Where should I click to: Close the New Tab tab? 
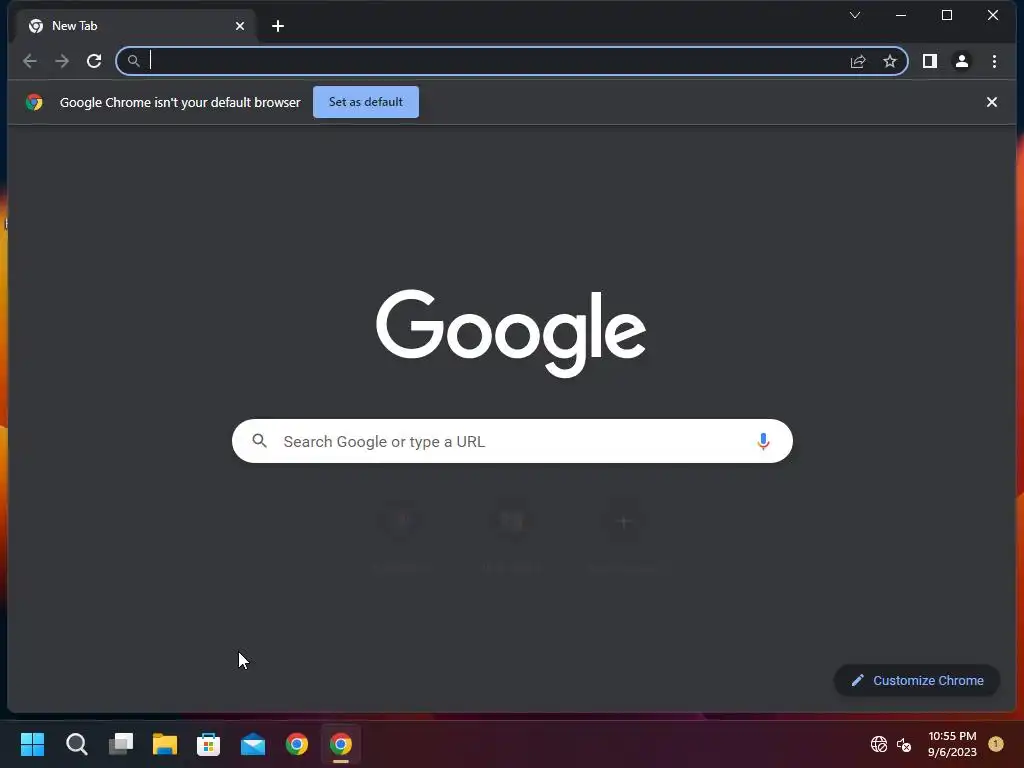[240, 26]
